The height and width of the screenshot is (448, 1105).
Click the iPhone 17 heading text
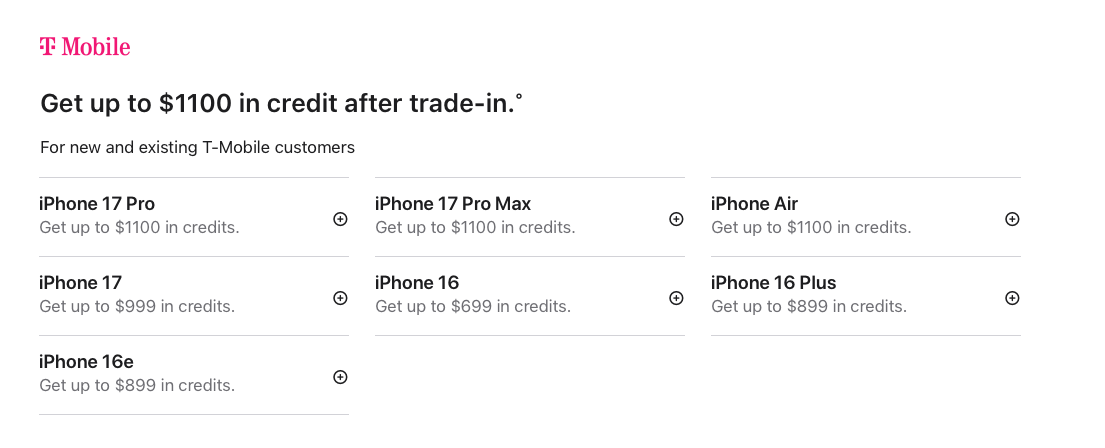80,283
